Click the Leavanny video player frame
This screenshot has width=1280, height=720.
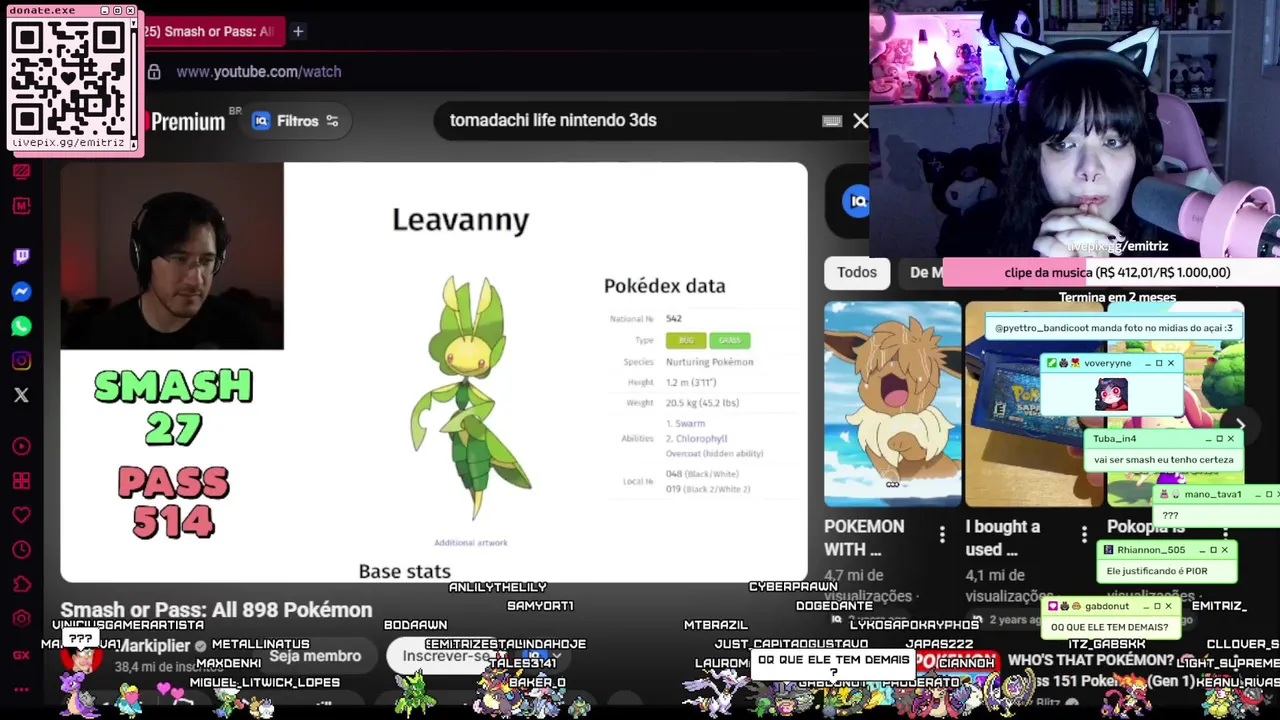[x=433, y=372]
